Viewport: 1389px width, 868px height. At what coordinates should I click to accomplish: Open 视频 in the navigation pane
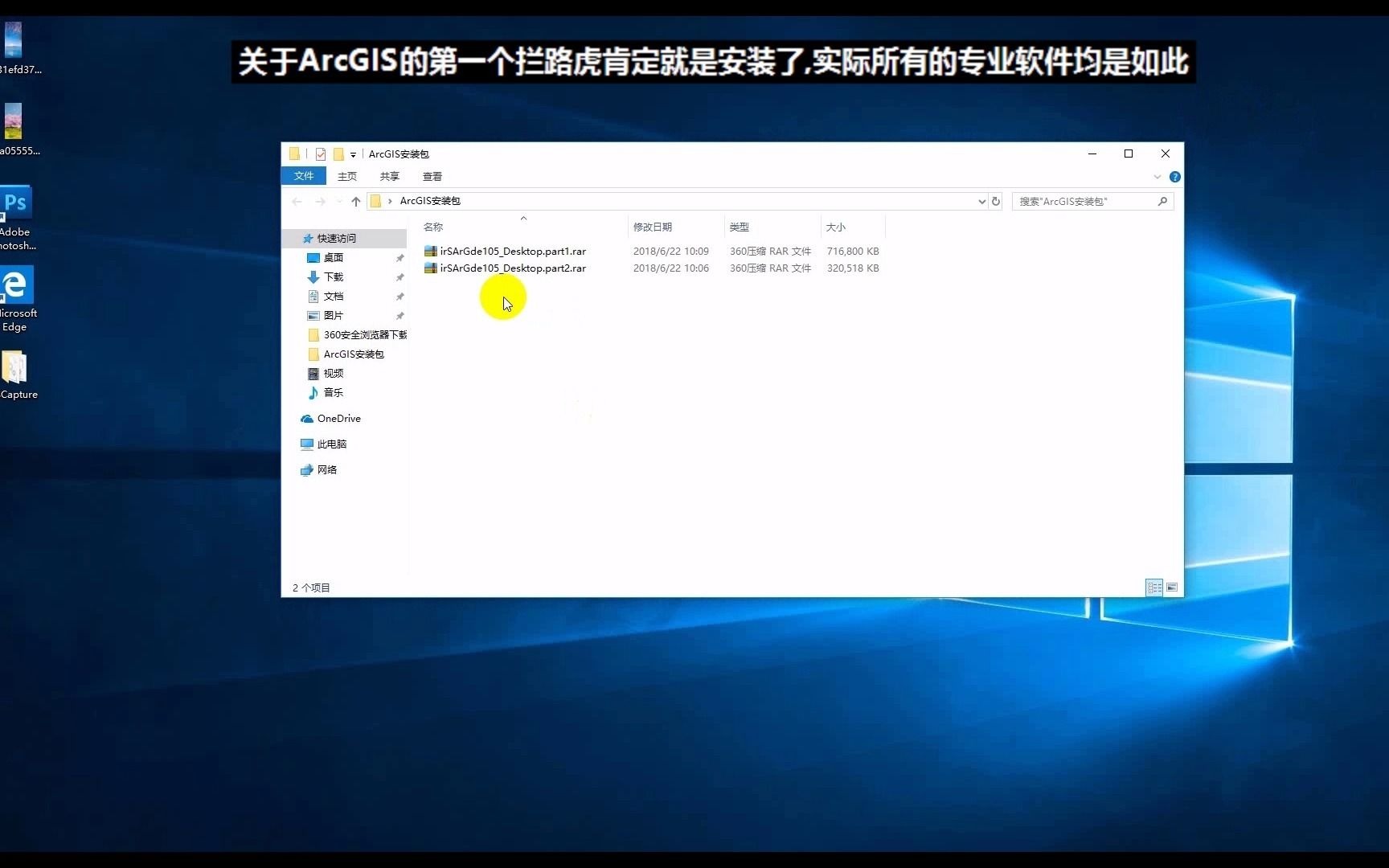point(334,374)
